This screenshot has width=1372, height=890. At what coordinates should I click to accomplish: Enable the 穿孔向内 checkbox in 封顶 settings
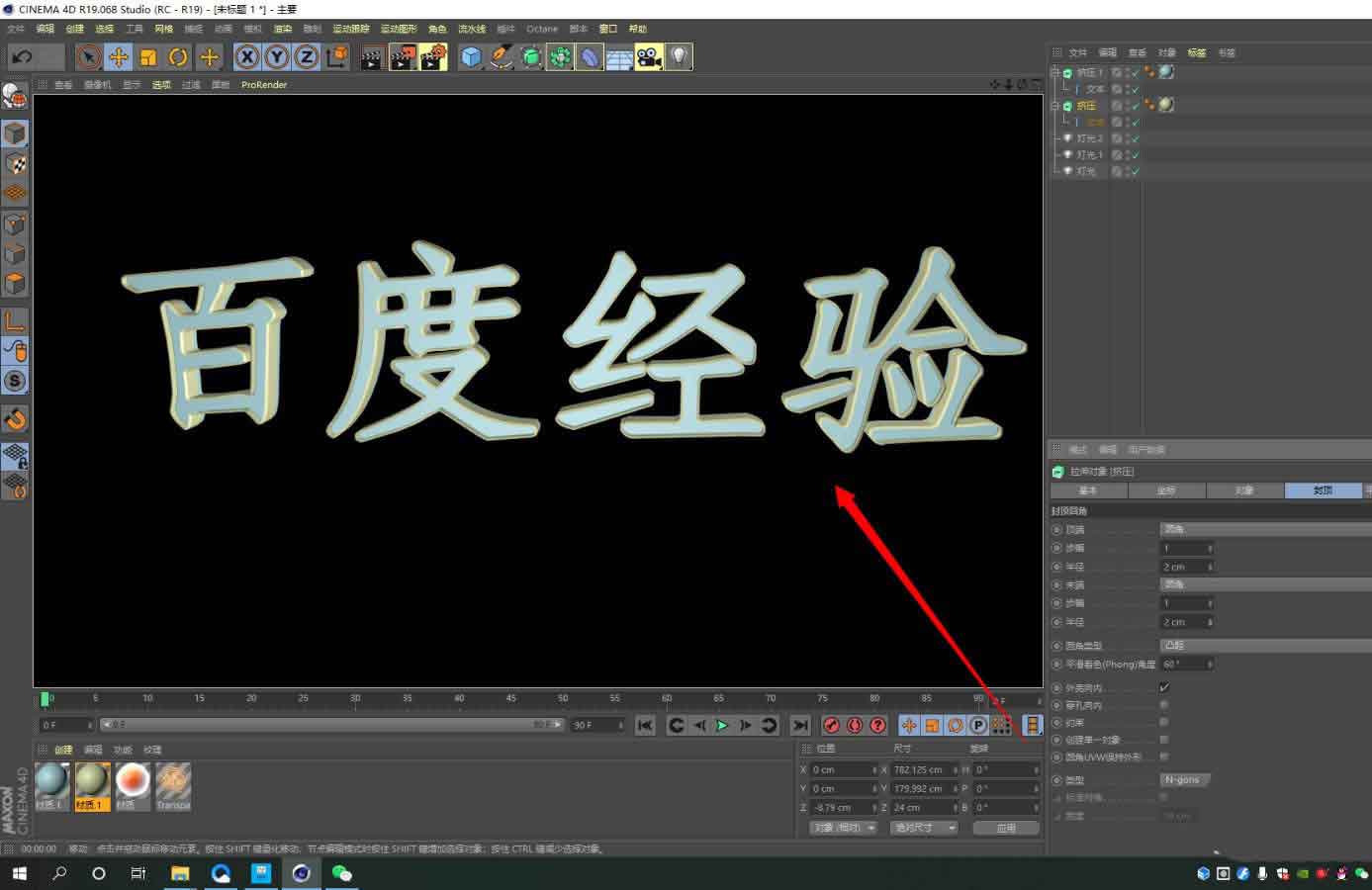(1163, 705)
